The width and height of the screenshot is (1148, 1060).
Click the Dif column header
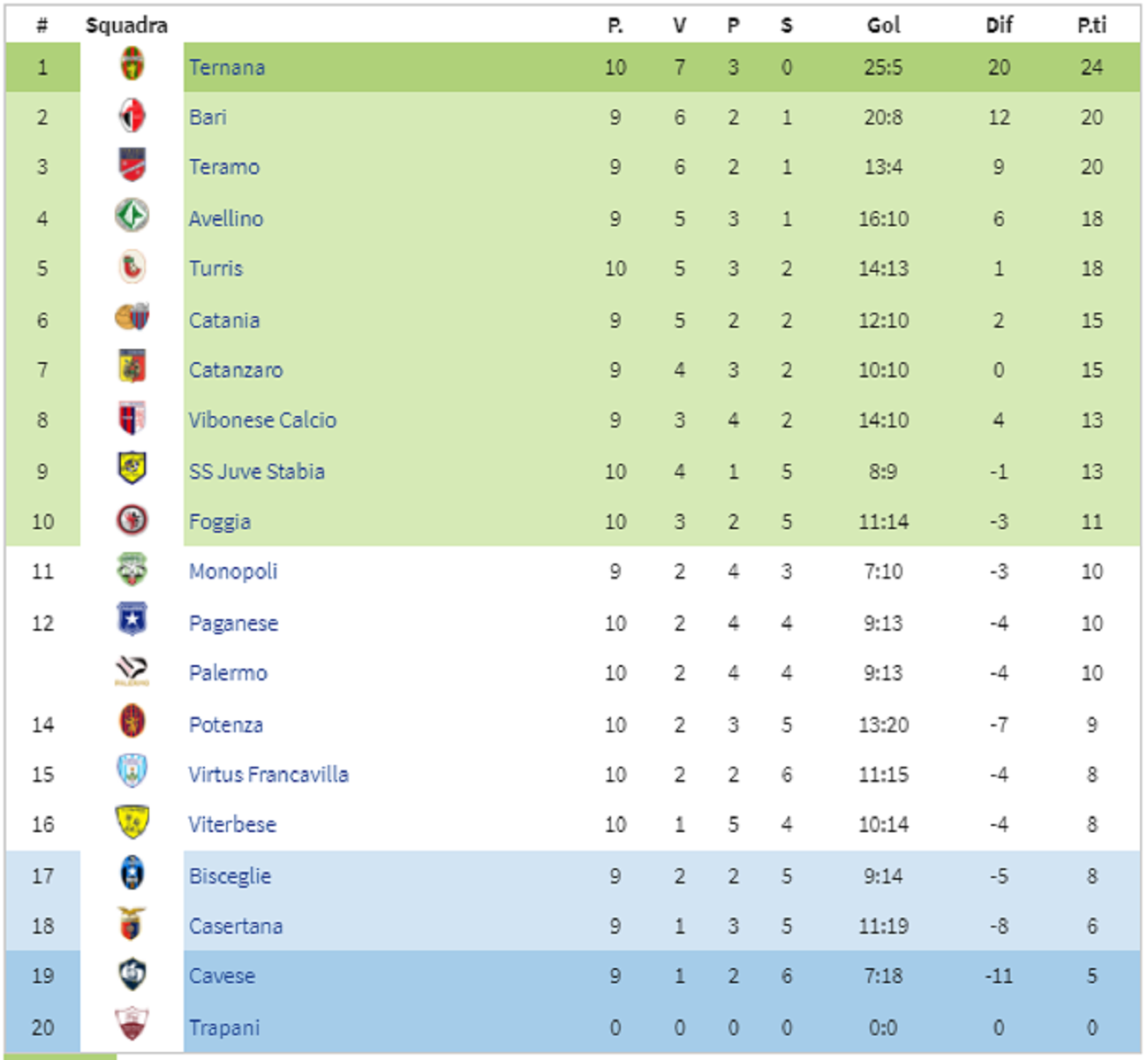coord(999,26)
